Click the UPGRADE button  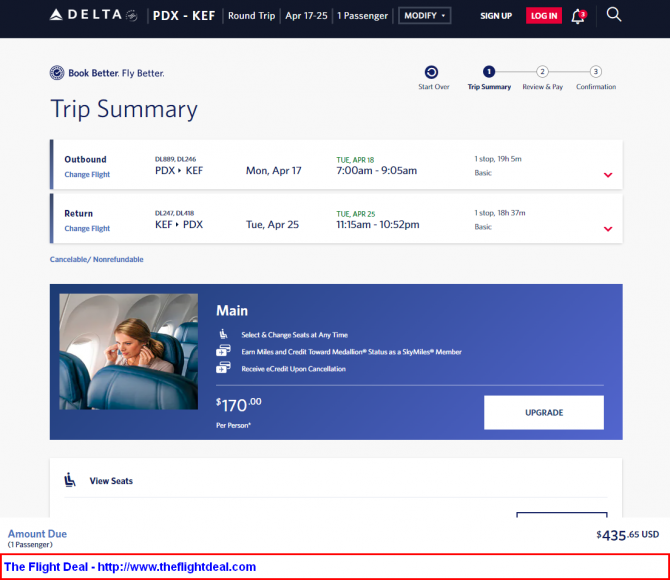(x=544, y=412)
